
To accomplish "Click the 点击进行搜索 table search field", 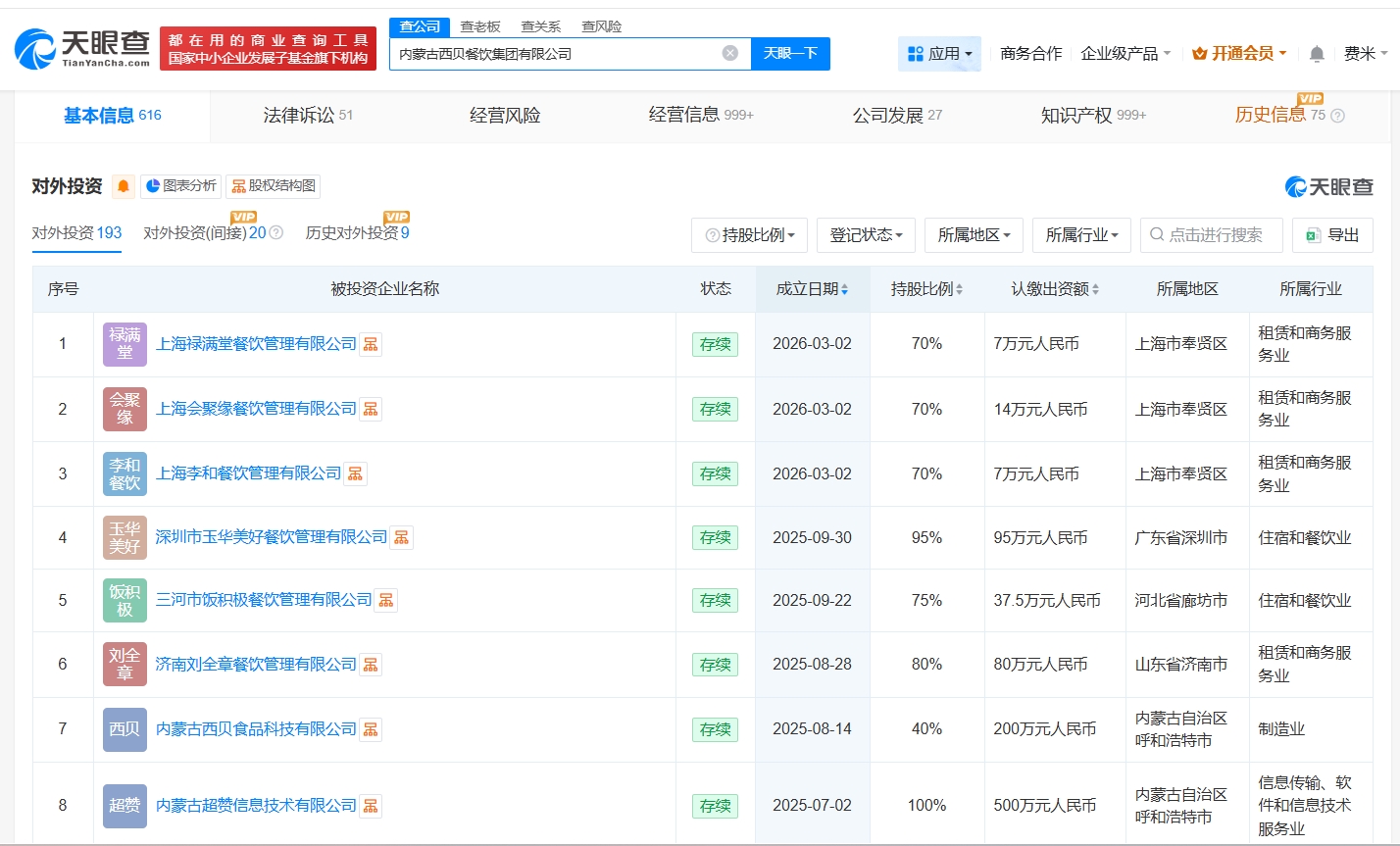I will [x=1215, y=235].
